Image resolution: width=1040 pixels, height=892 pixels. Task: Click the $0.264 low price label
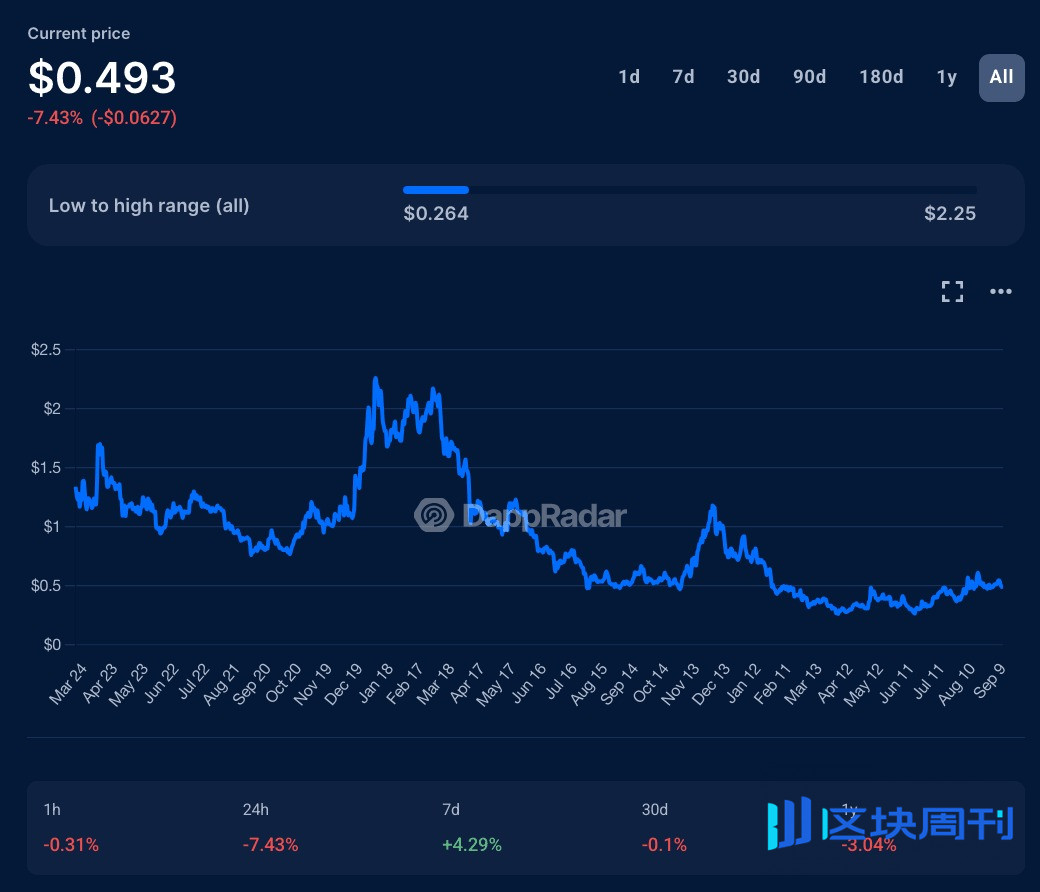[x=435, y=213]
